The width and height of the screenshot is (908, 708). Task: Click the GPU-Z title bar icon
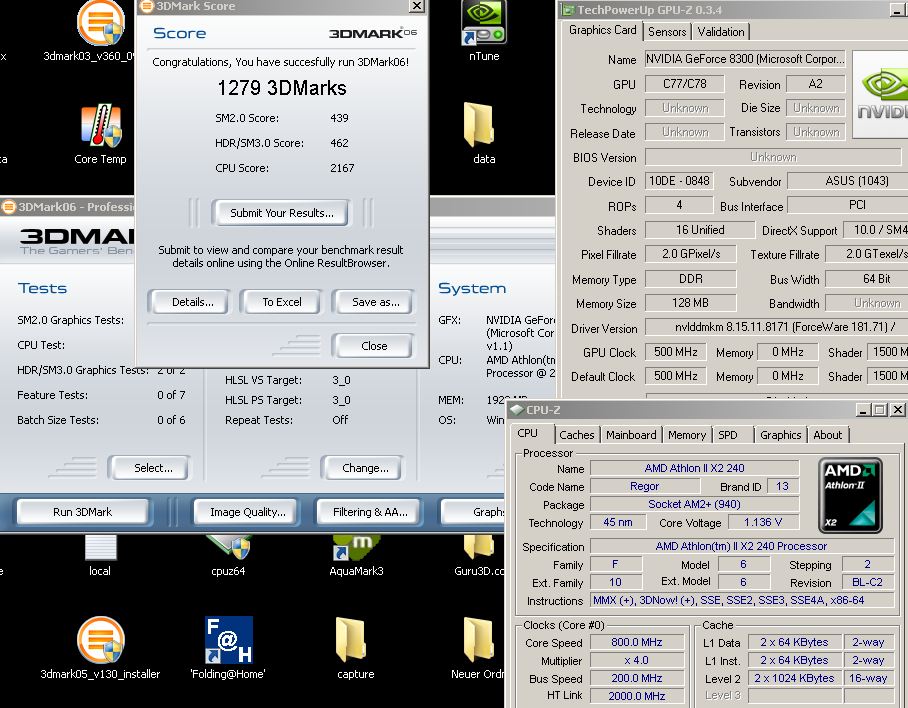click(x=568, y=10)
